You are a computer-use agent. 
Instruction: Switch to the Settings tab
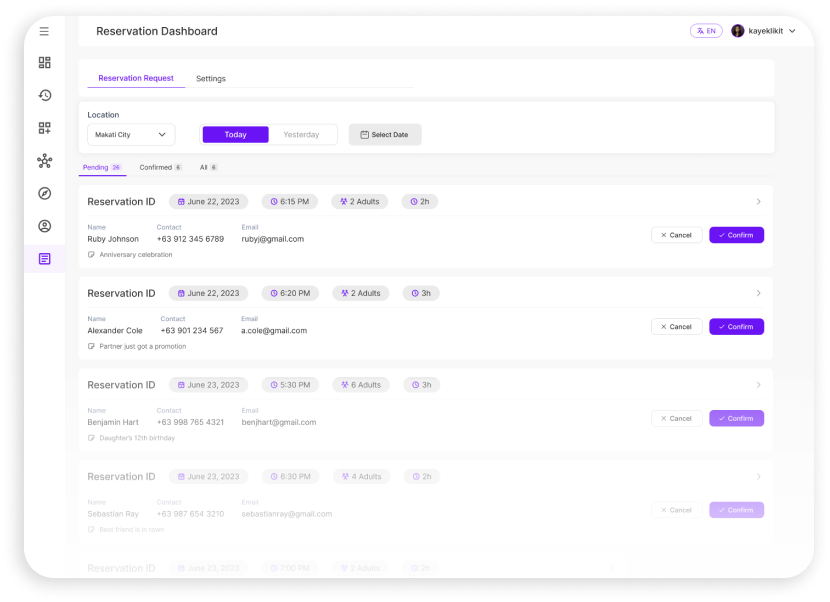[211, 78]
